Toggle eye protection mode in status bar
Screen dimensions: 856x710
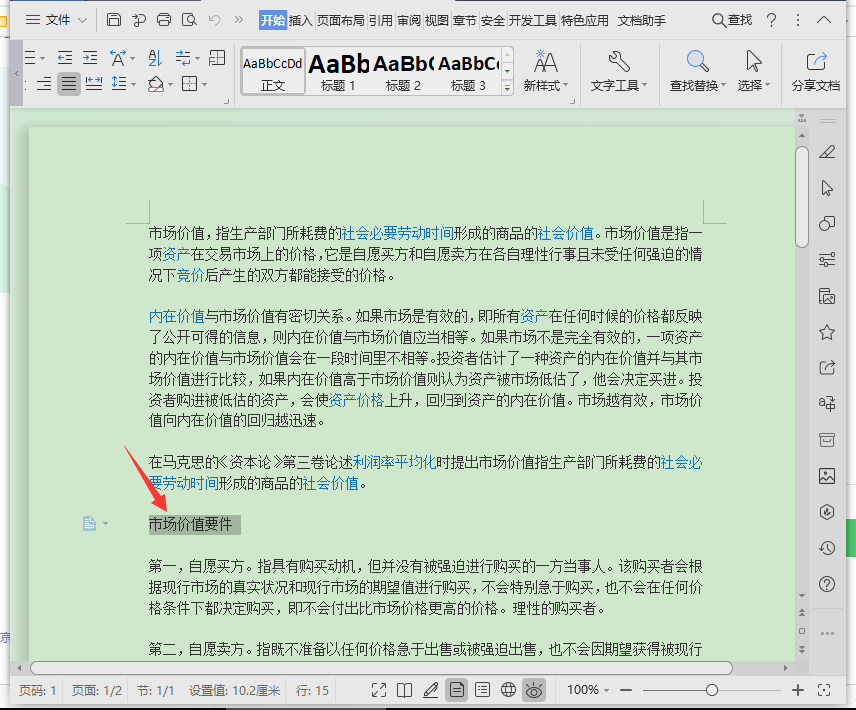point(535,690)
